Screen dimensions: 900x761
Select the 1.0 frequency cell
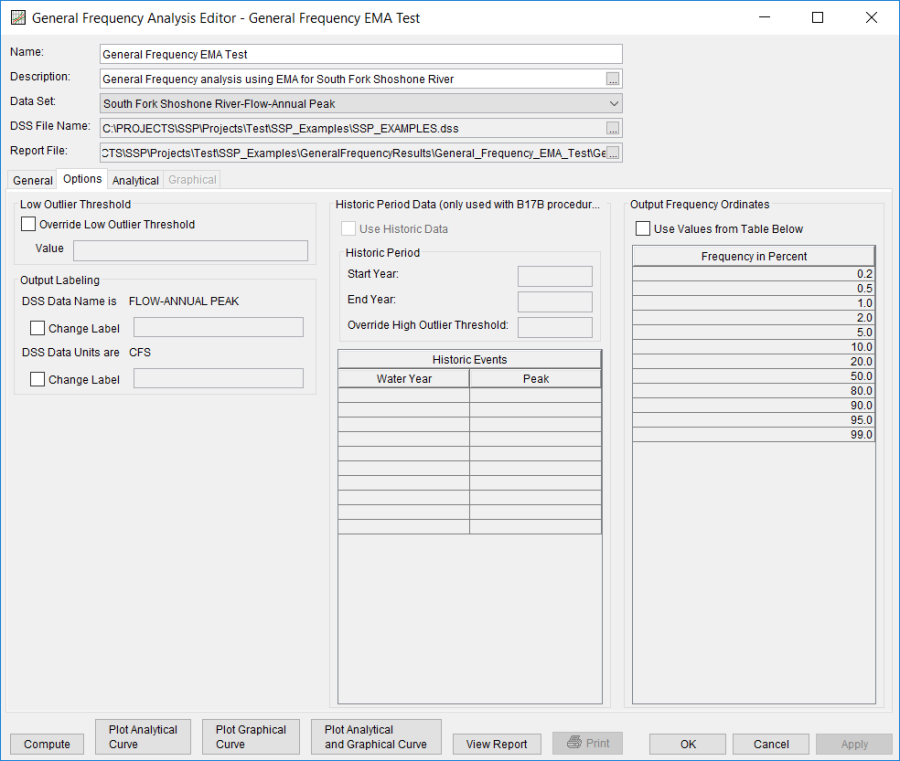click(x=754, y=303)
